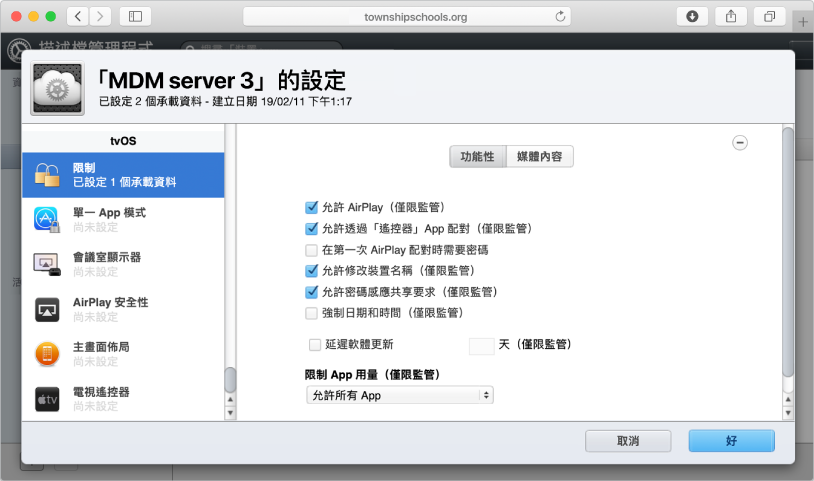Click the delay days input field

[482, 346]
